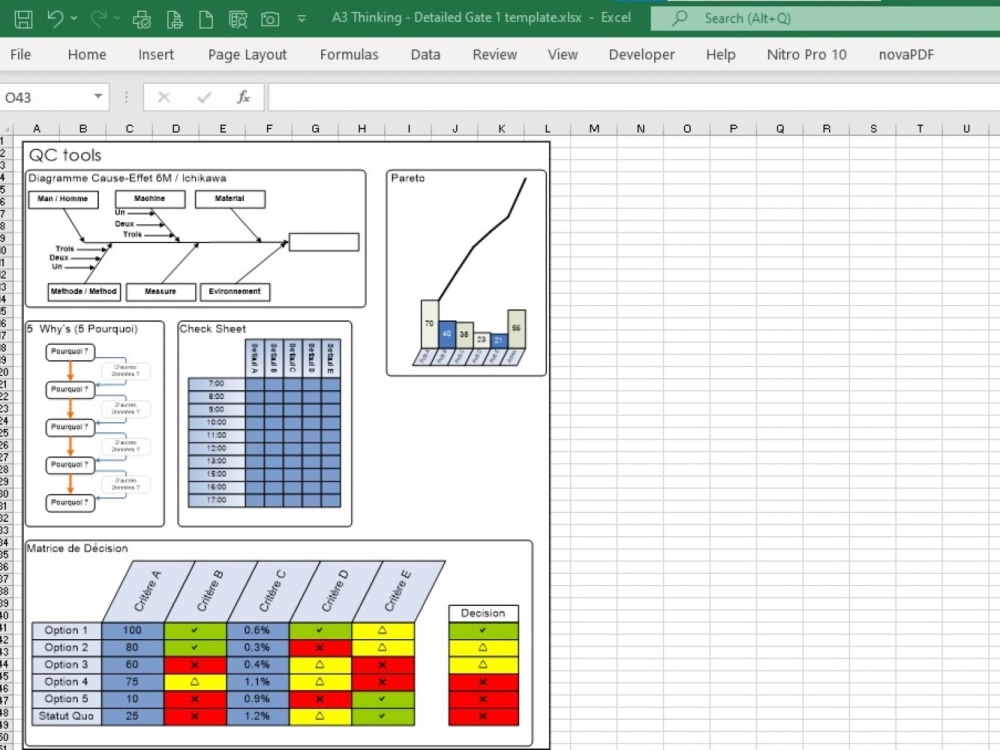1000x750 pixels.
Task: Click the value 100 for Option 1
Action: point(132,631)
